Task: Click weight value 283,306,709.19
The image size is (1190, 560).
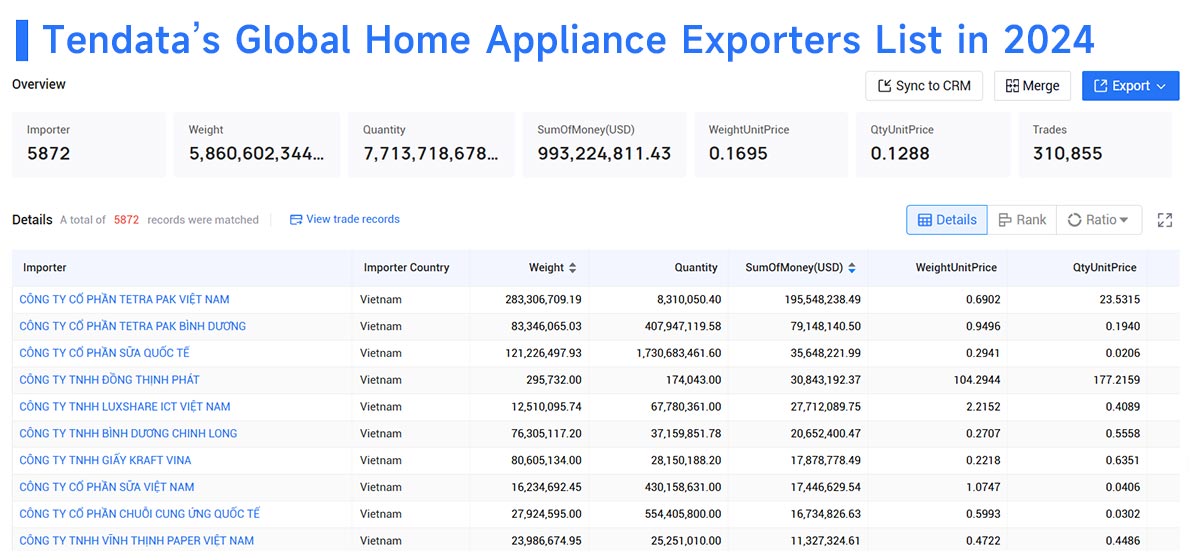Action: [543, 300]
